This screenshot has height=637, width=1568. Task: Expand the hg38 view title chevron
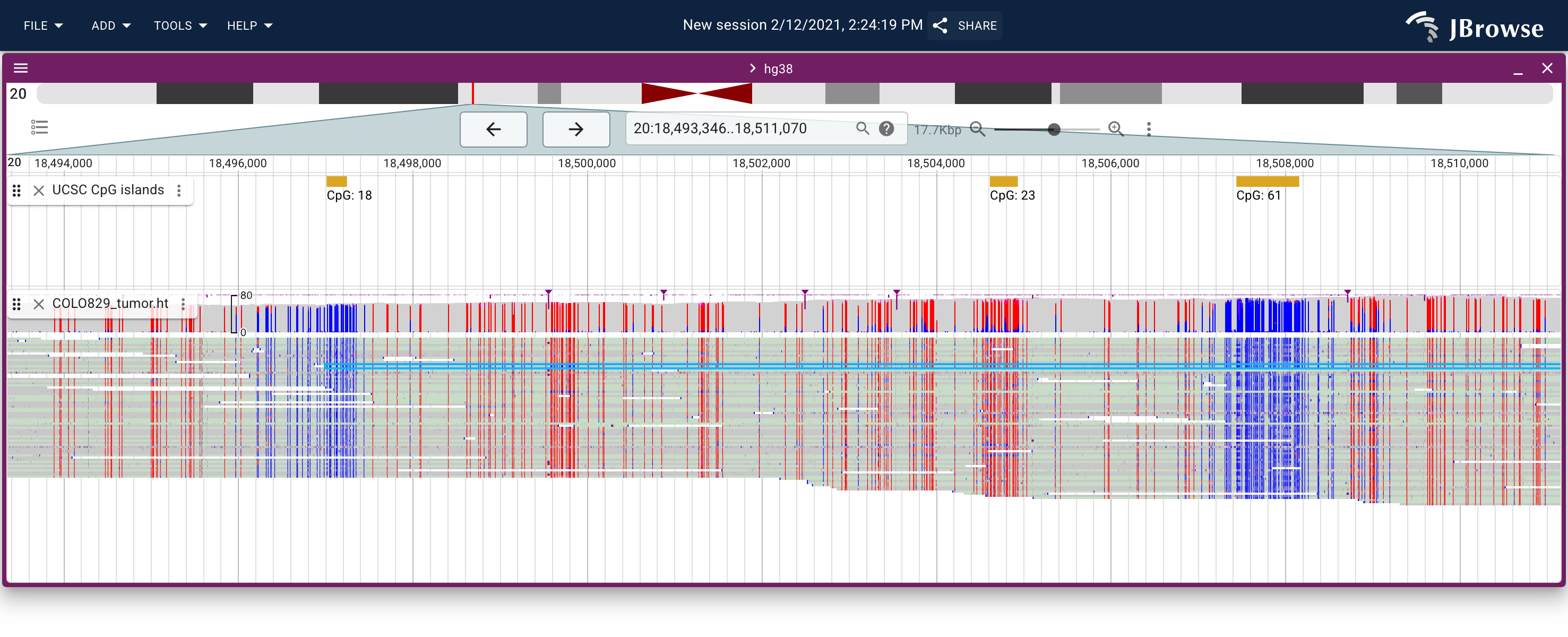752,68
